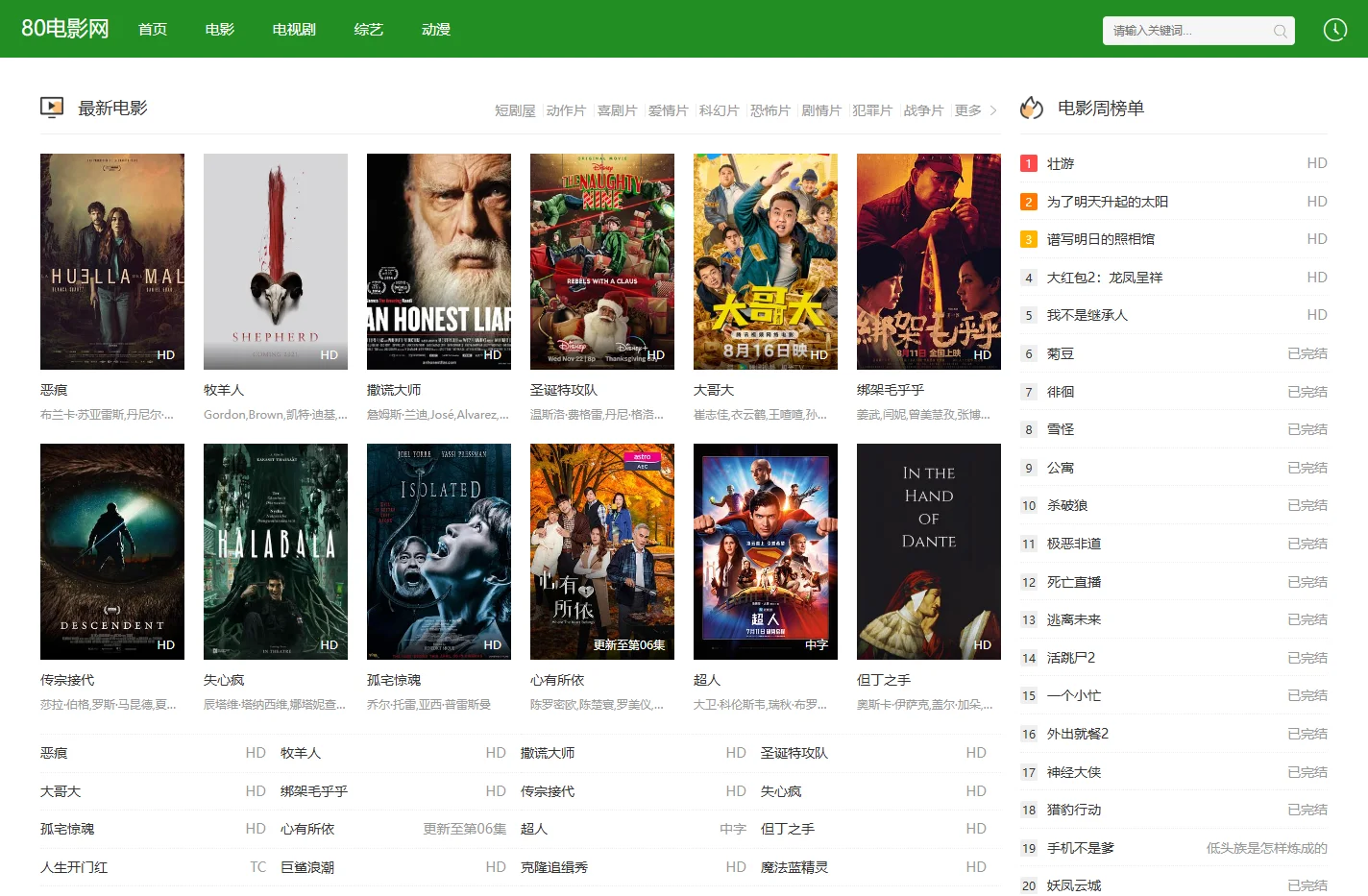Open the 撒谎大师 Honest Liar poster
Screen dimensions: 1368x896
439,261
